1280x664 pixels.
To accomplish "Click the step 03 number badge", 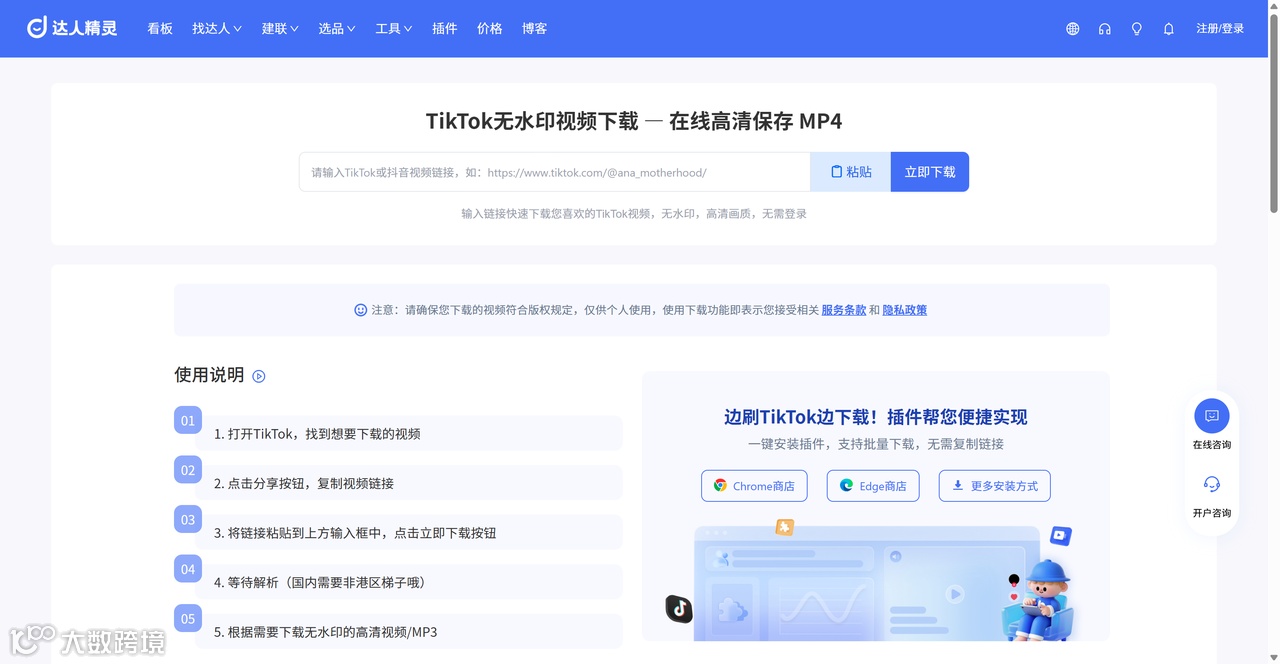I will [x=188, y=519].
